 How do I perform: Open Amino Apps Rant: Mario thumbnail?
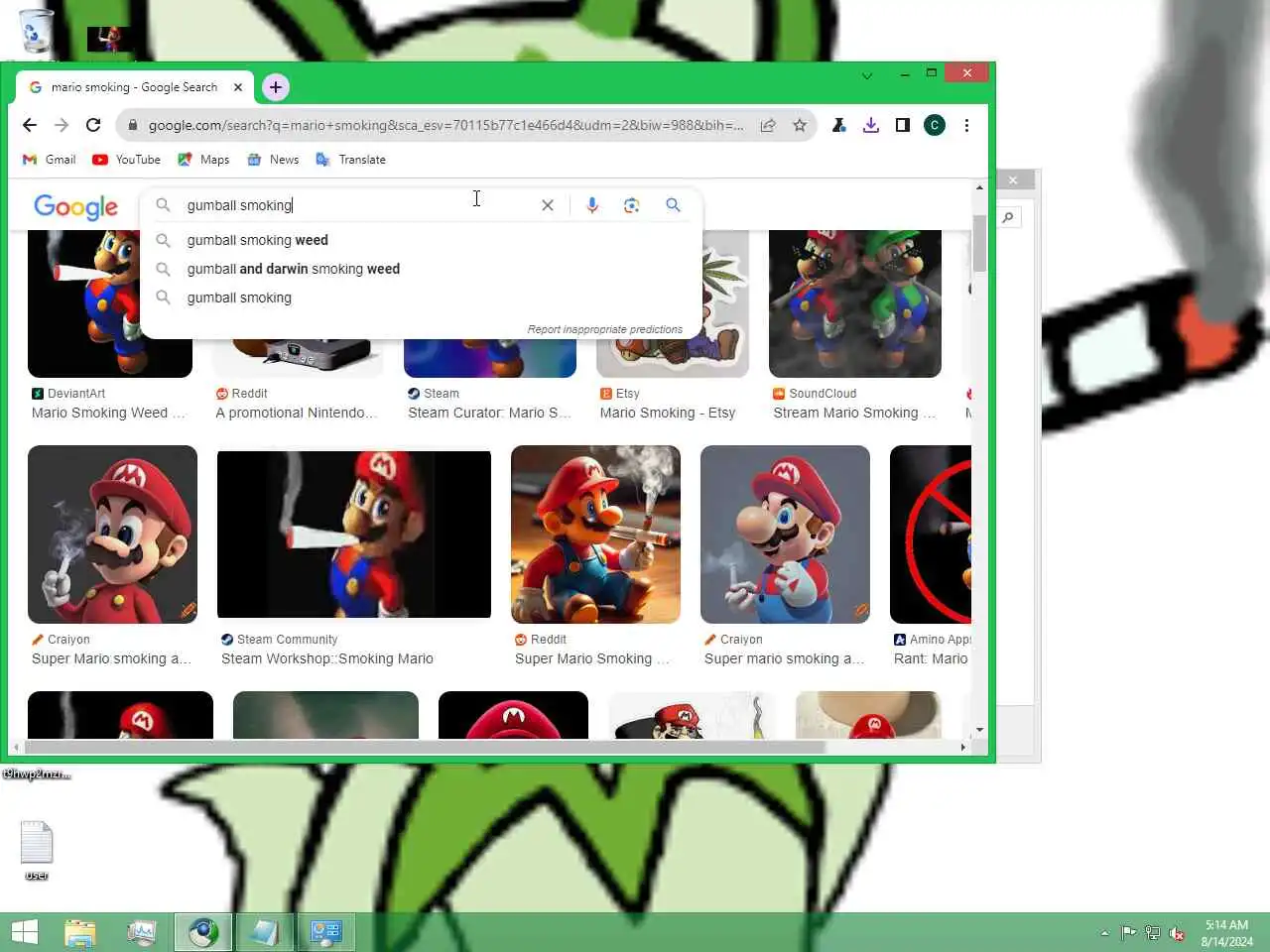[x=931, y=535]
